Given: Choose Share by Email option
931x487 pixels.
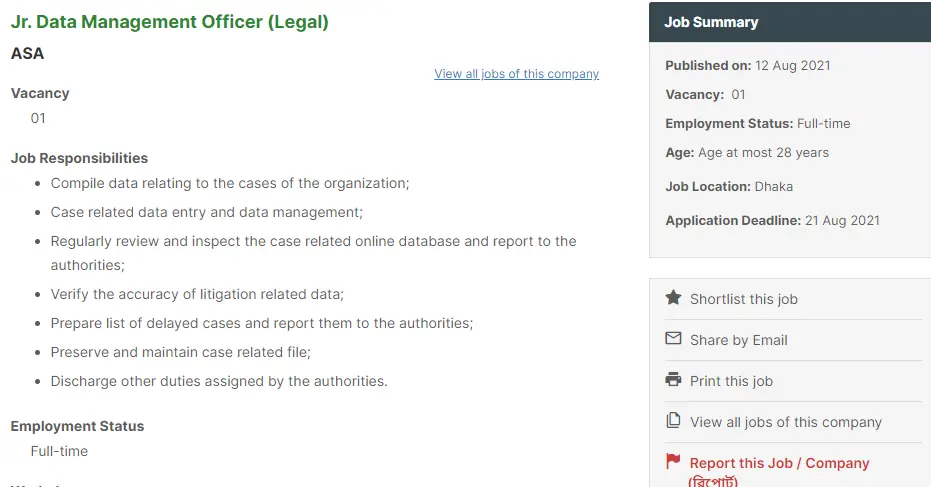Looking at the screenshot, I should click(739, 340).
